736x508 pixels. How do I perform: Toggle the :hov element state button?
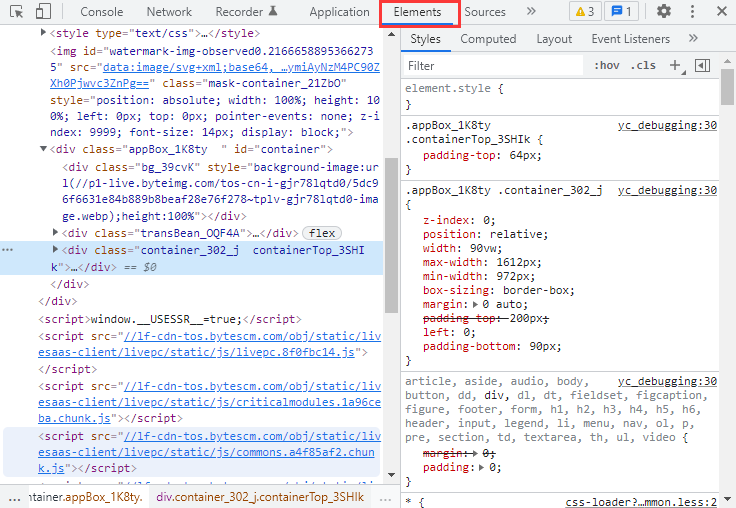pos(606,66)
